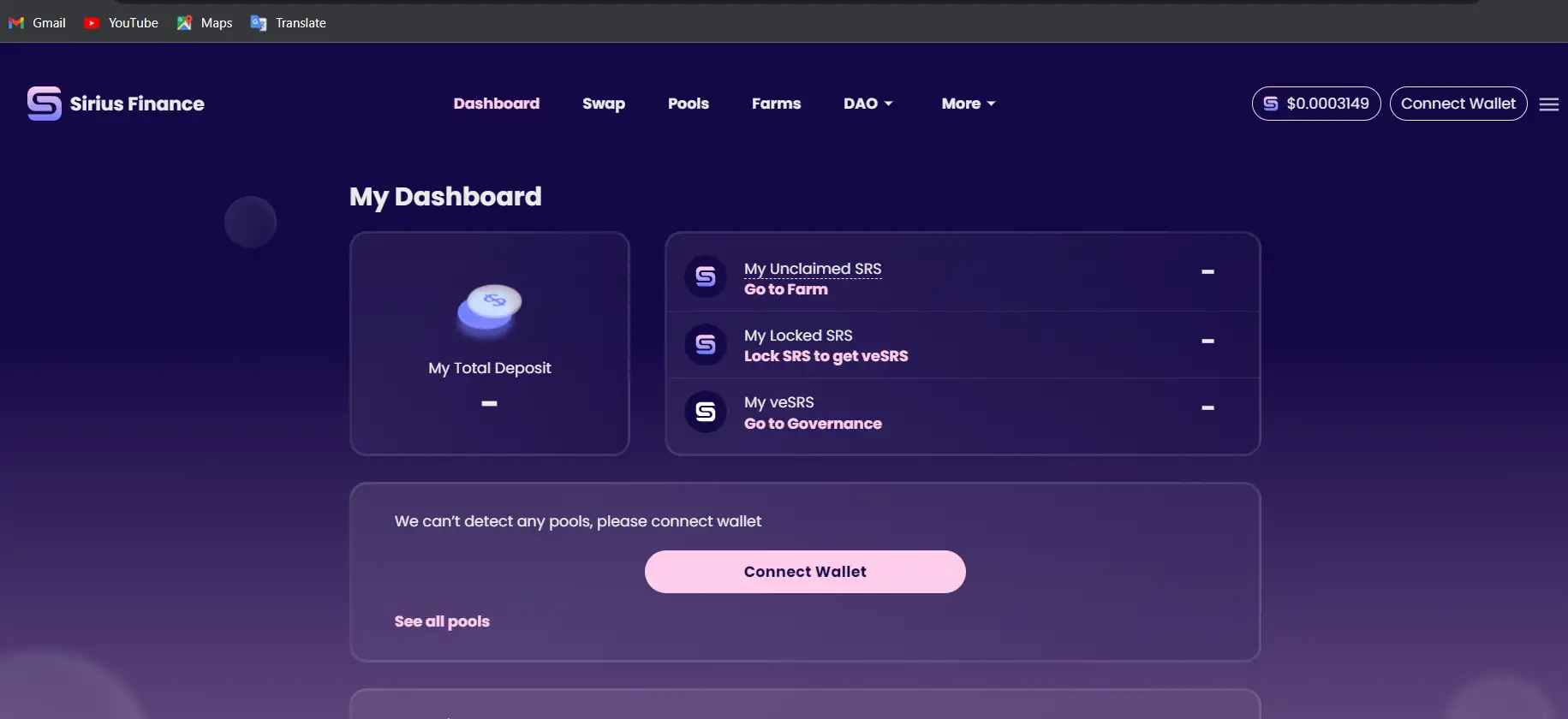The width and height of the screenshot is (1568, 719).
Task: Go to the Swap page
Action: coord(604,104)
